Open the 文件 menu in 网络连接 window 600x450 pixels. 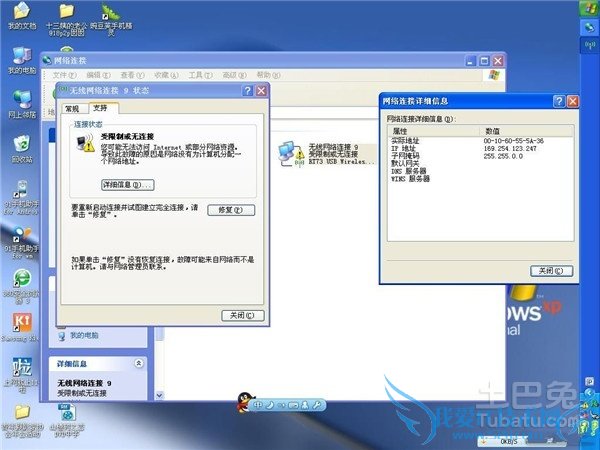point(64,75)
